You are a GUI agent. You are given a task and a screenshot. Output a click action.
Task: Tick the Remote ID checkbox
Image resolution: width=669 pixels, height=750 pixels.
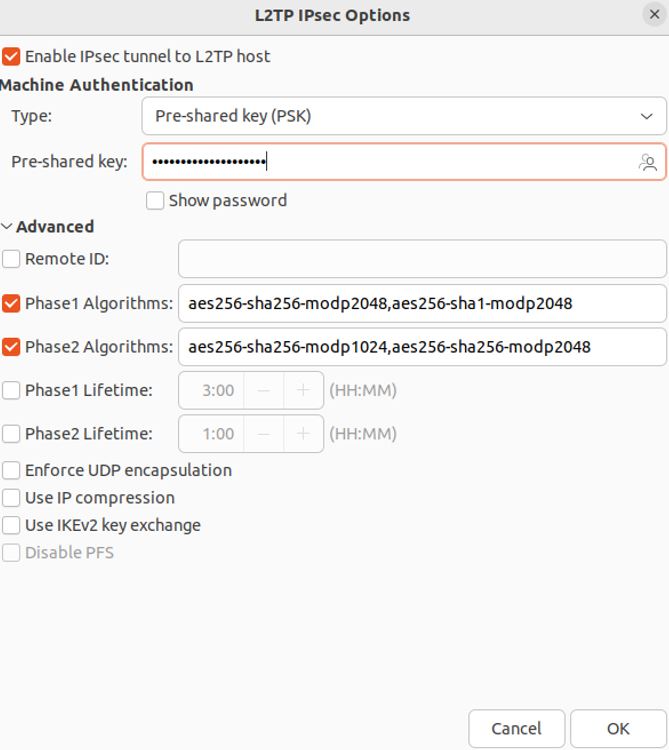(x=12, y=259)
